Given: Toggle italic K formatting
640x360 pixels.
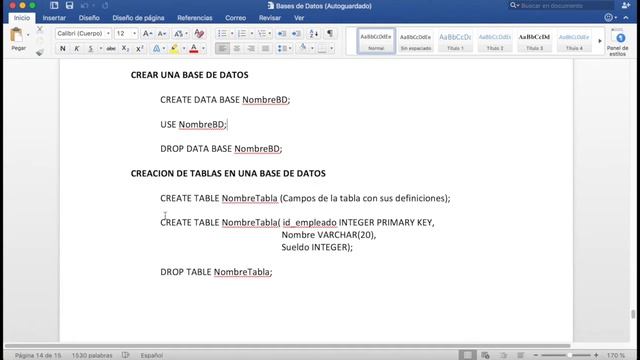Looking at the screenshot, I should coord(76,49).
